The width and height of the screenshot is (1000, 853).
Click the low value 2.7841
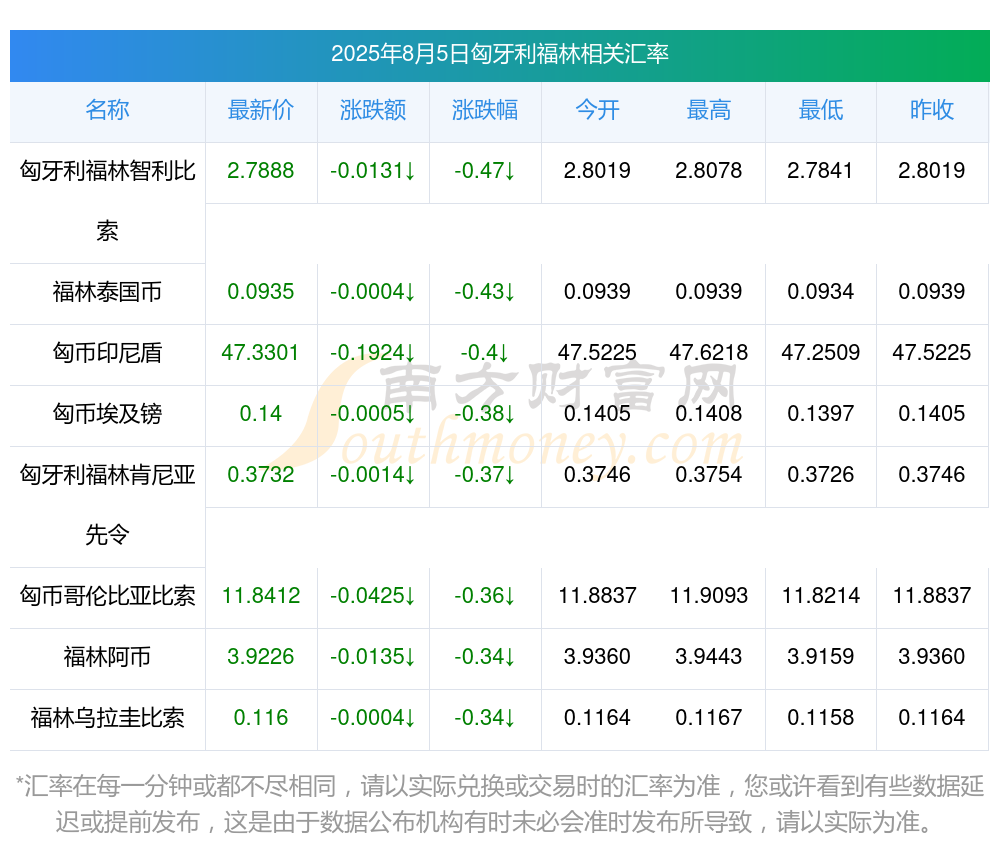820,171
